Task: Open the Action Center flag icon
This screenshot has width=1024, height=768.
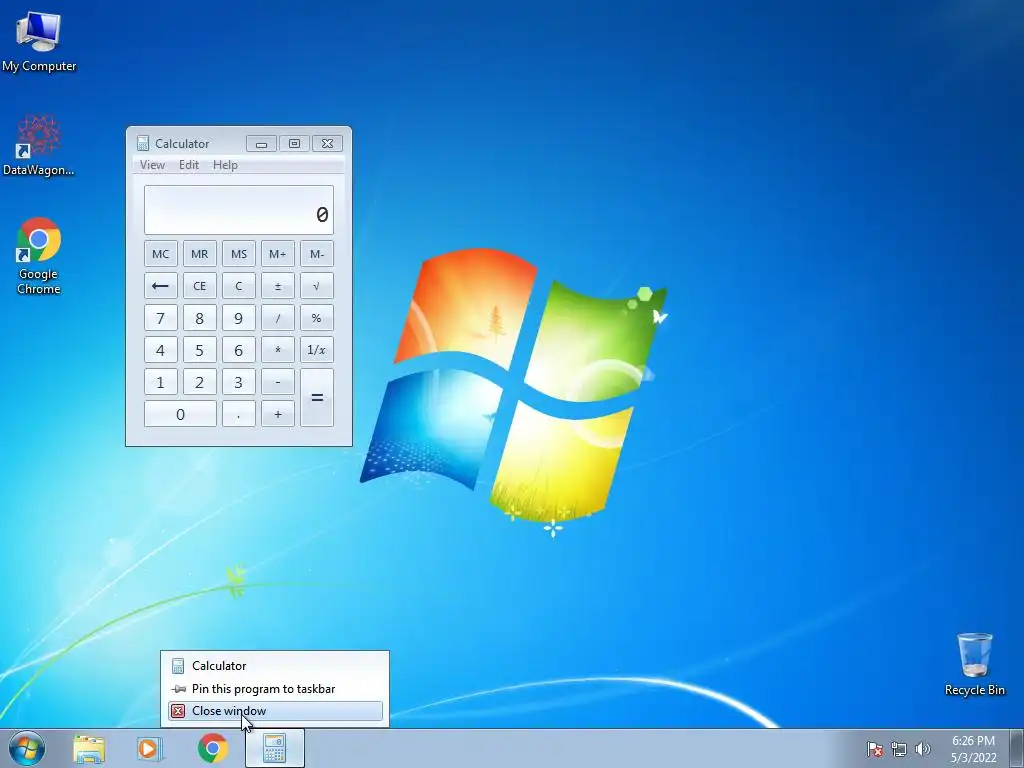Action: 874,749
